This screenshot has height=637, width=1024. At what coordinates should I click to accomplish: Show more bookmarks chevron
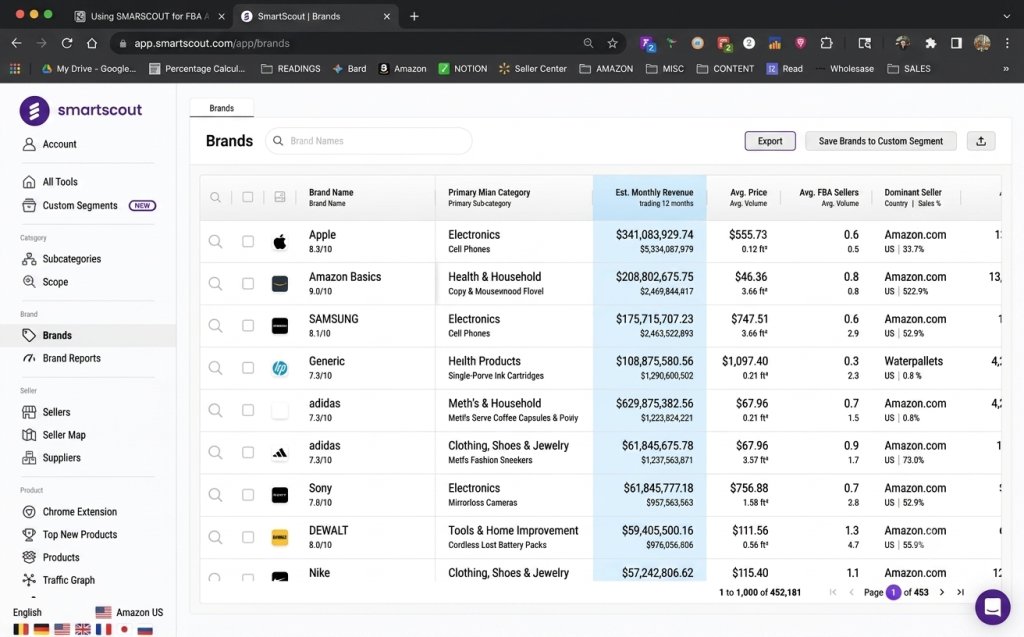point(1006,69)
